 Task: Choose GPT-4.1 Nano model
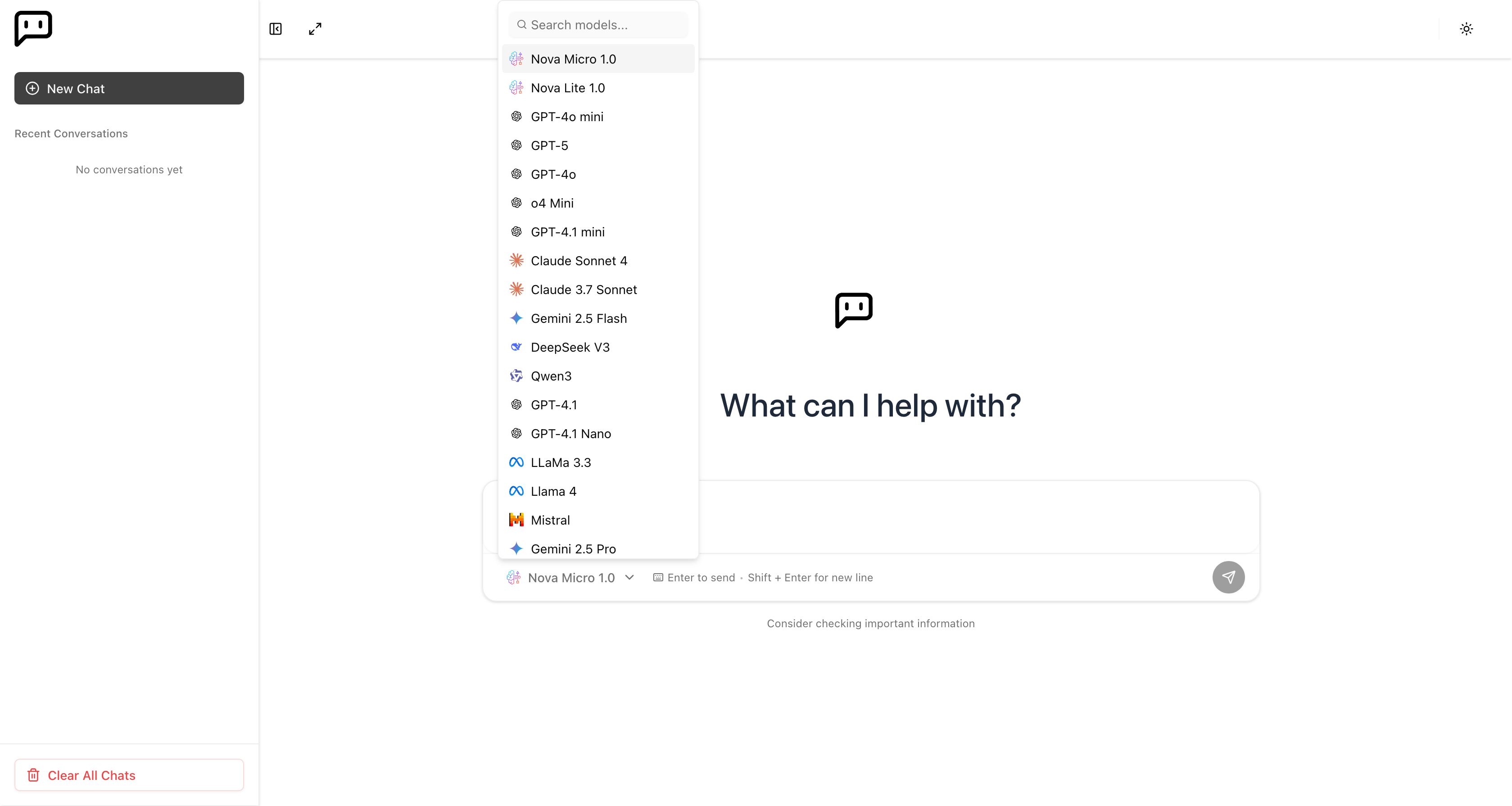pos(598,433)
